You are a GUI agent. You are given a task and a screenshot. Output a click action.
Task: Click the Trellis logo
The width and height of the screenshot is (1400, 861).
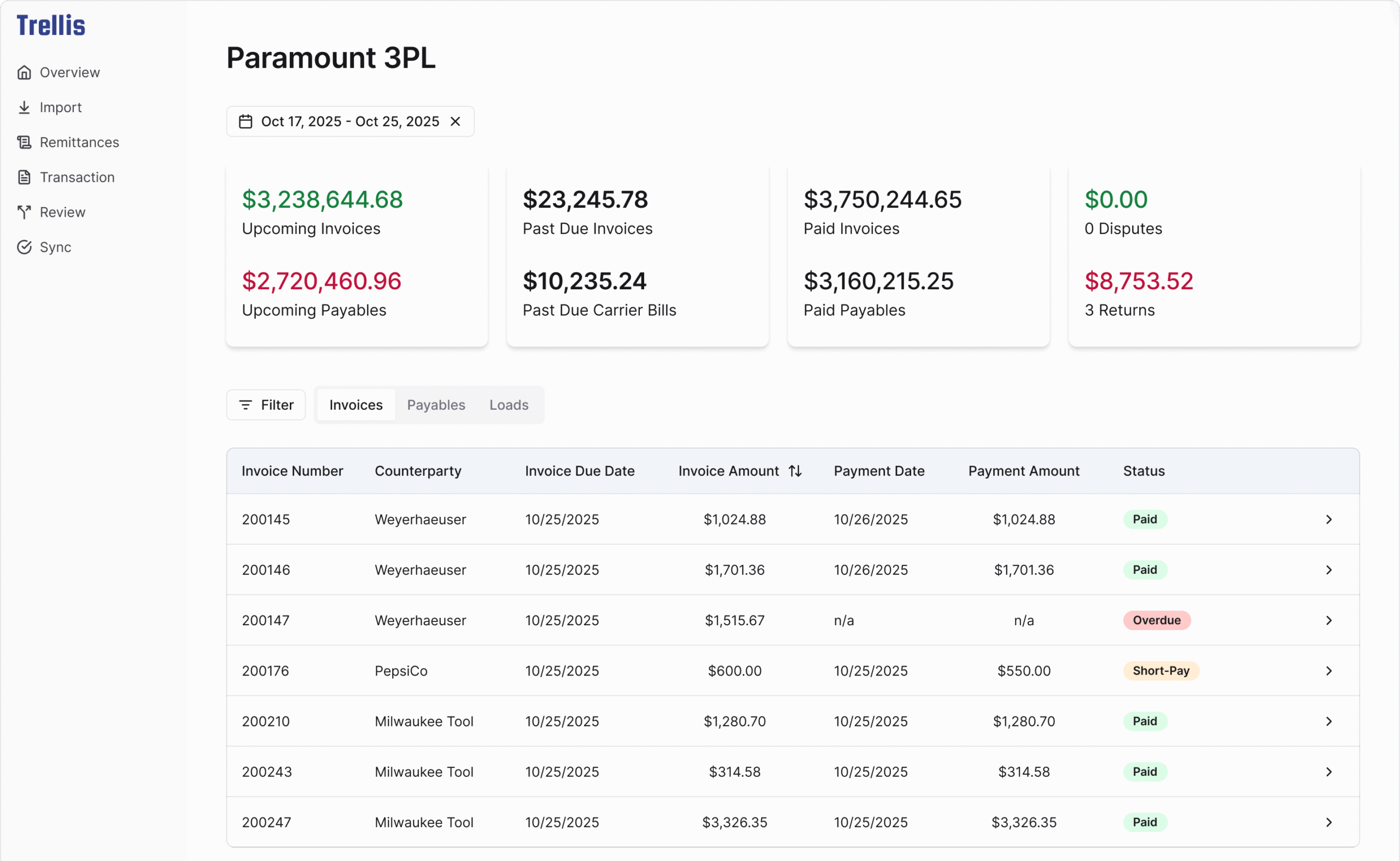pyautogui.click(x=51, y=26)
